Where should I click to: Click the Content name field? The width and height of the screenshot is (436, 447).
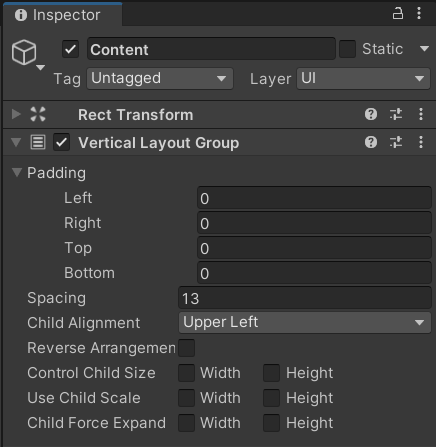tap(211, 49)
